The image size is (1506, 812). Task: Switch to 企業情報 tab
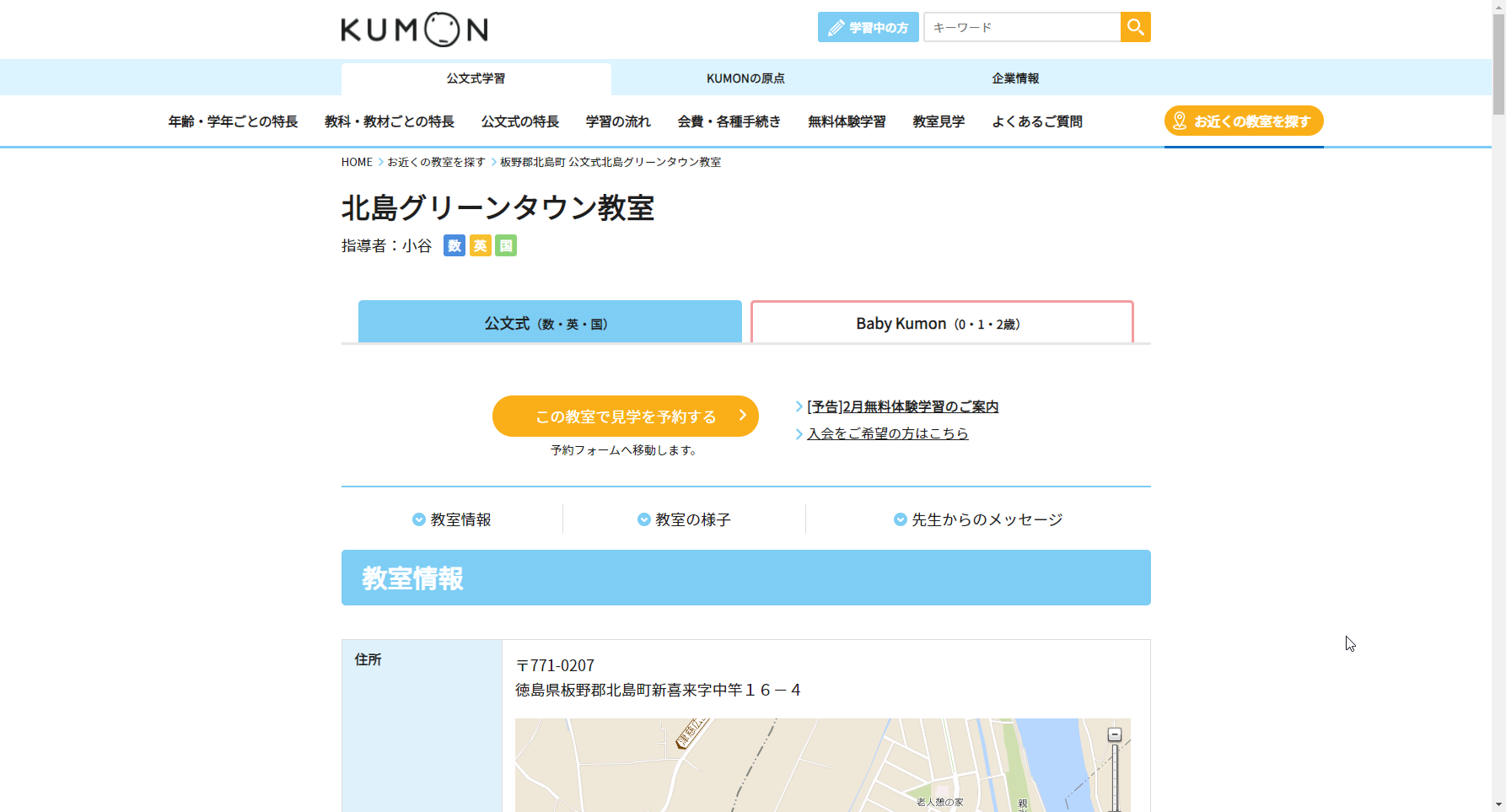coord(1015,78)
